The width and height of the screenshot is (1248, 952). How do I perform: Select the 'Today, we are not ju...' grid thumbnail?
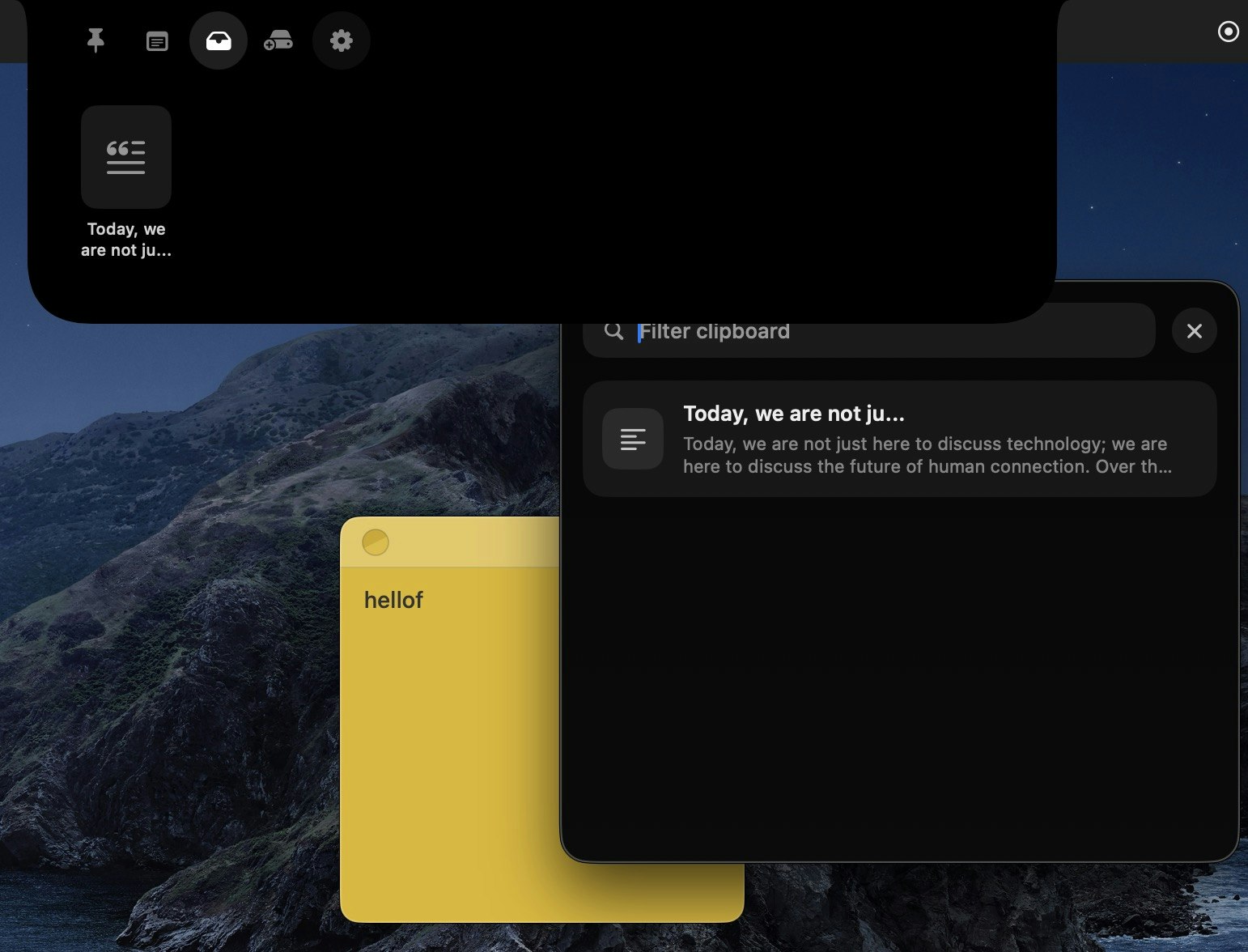point(125,156)
